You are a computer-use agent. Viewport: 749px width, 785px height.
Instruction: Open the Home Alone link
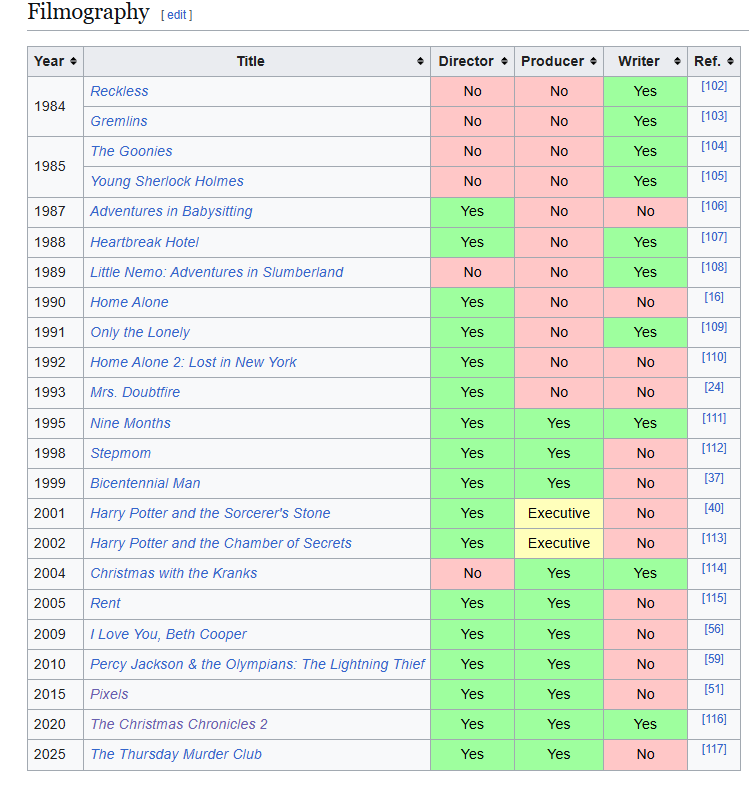(x=129, y=302)
